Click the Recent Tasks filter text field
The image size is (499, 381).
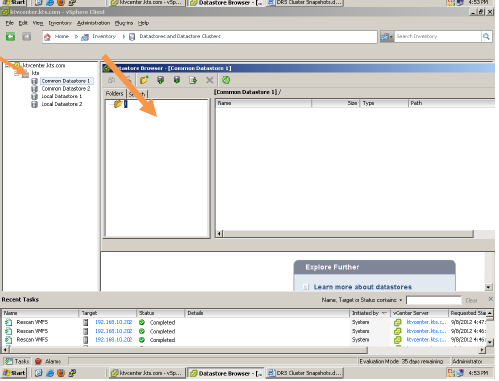434,300
